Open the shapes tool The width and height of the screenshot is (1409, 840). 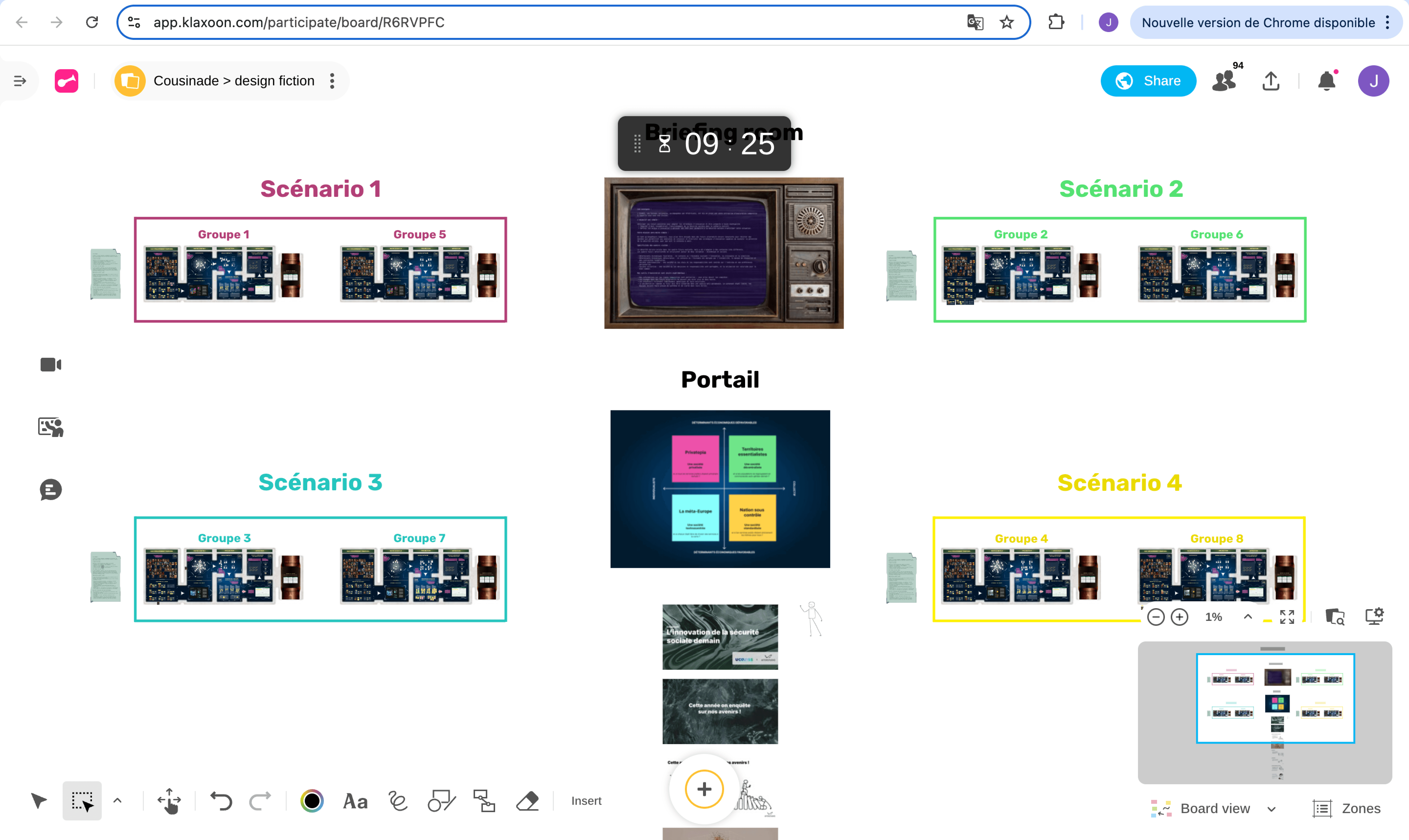click(x=442, y=800)
